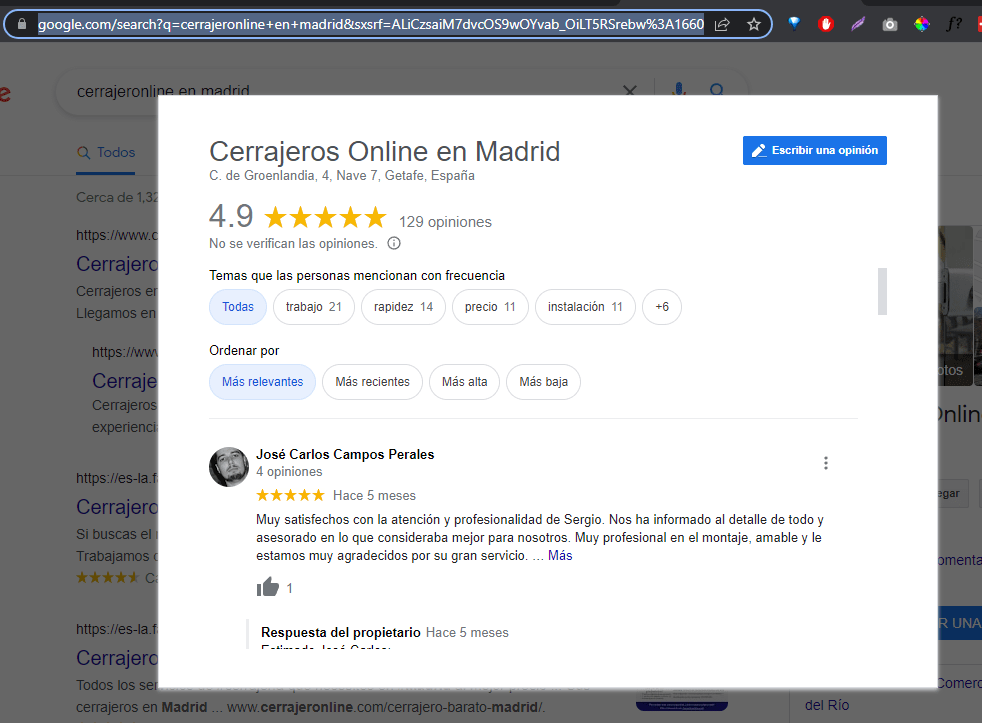
Task: Click the reviews dialog scrollbar
Action: tap(882, 291)
